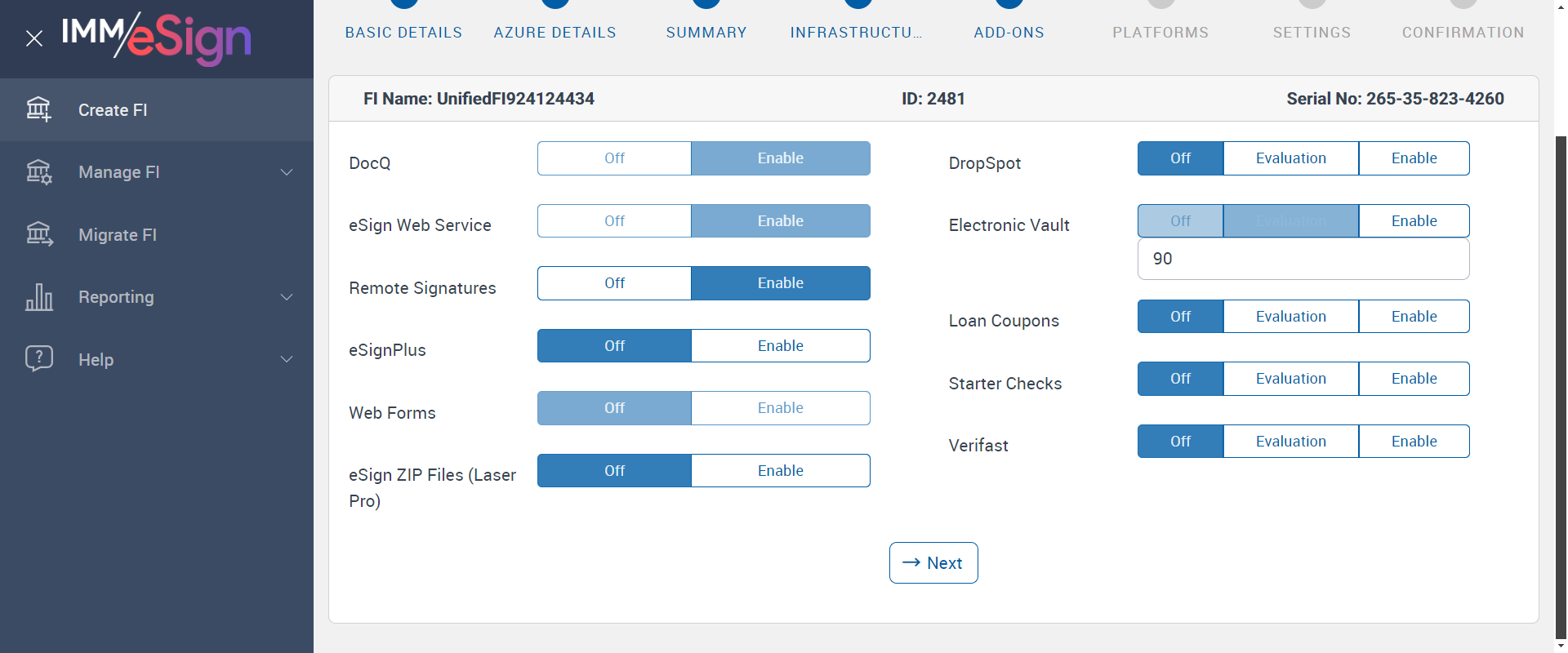
Task: Click the Next button
Action: point(933,563)
